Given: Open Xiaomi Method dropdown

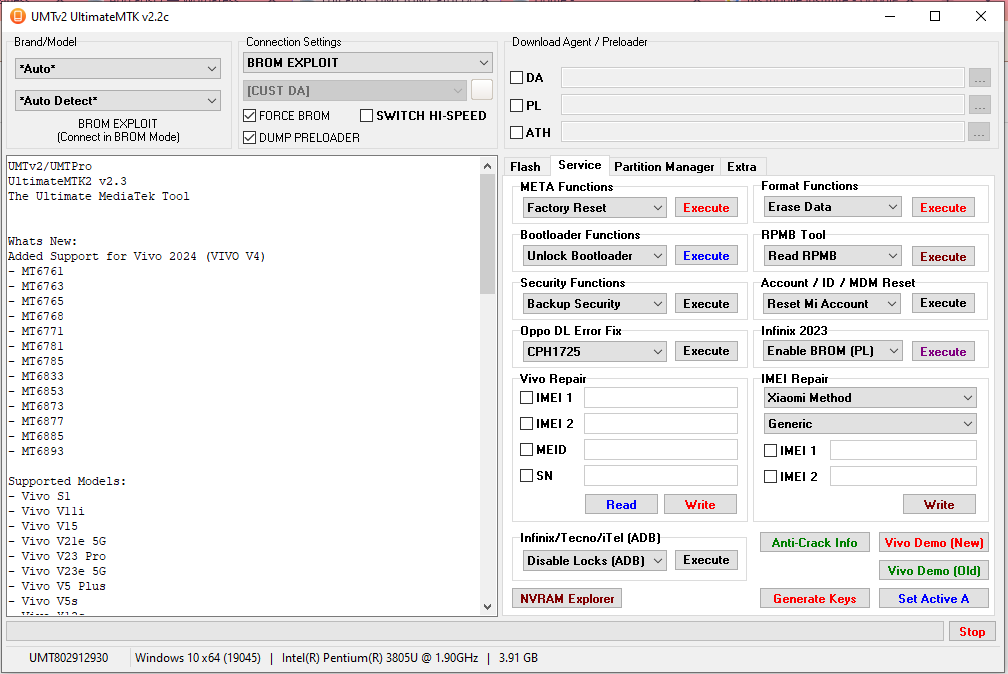Looking at the screenshot, I should (870, 397).
